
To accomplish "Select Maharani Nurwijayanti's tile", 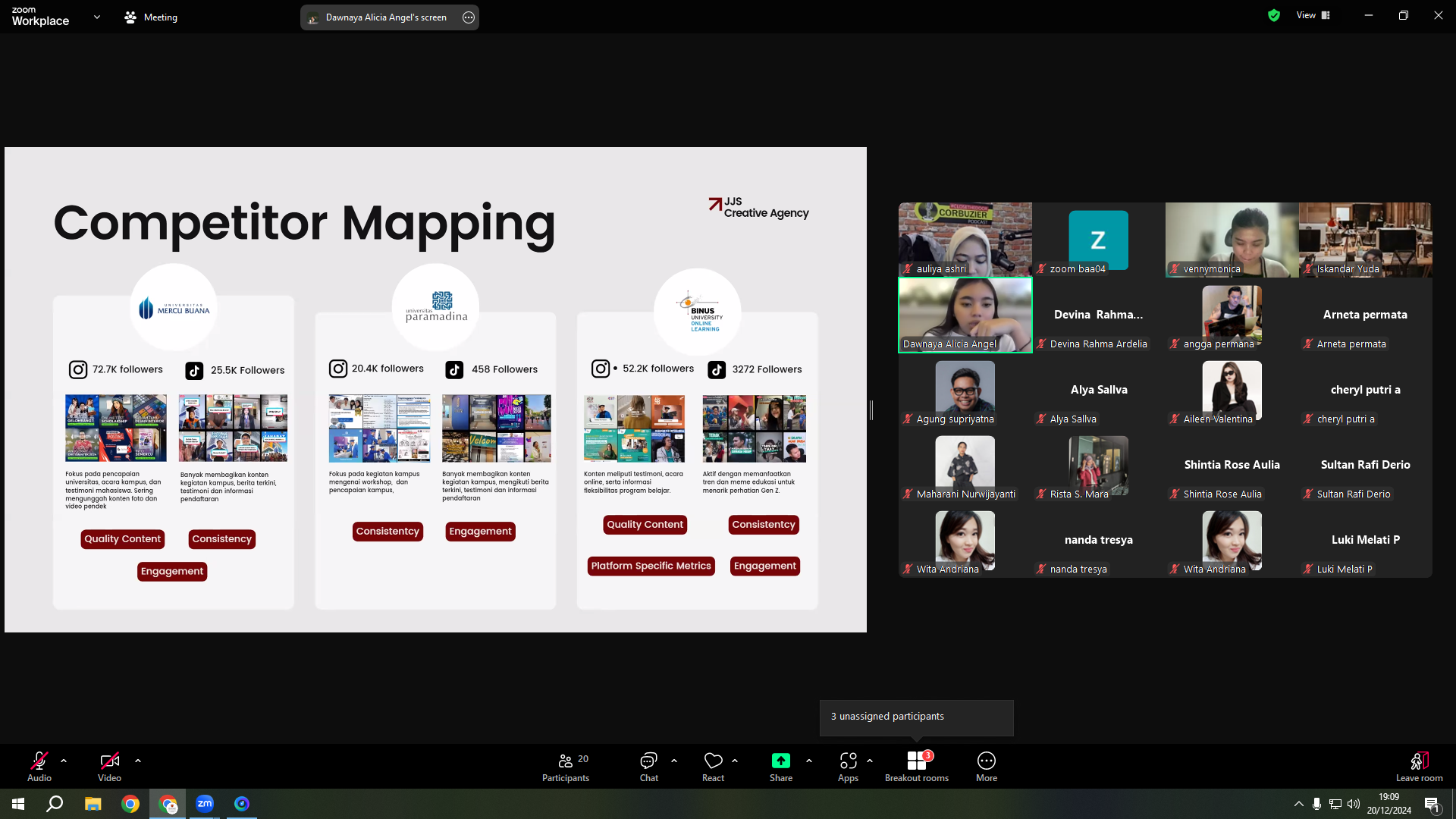I will [x=965, y=465].
